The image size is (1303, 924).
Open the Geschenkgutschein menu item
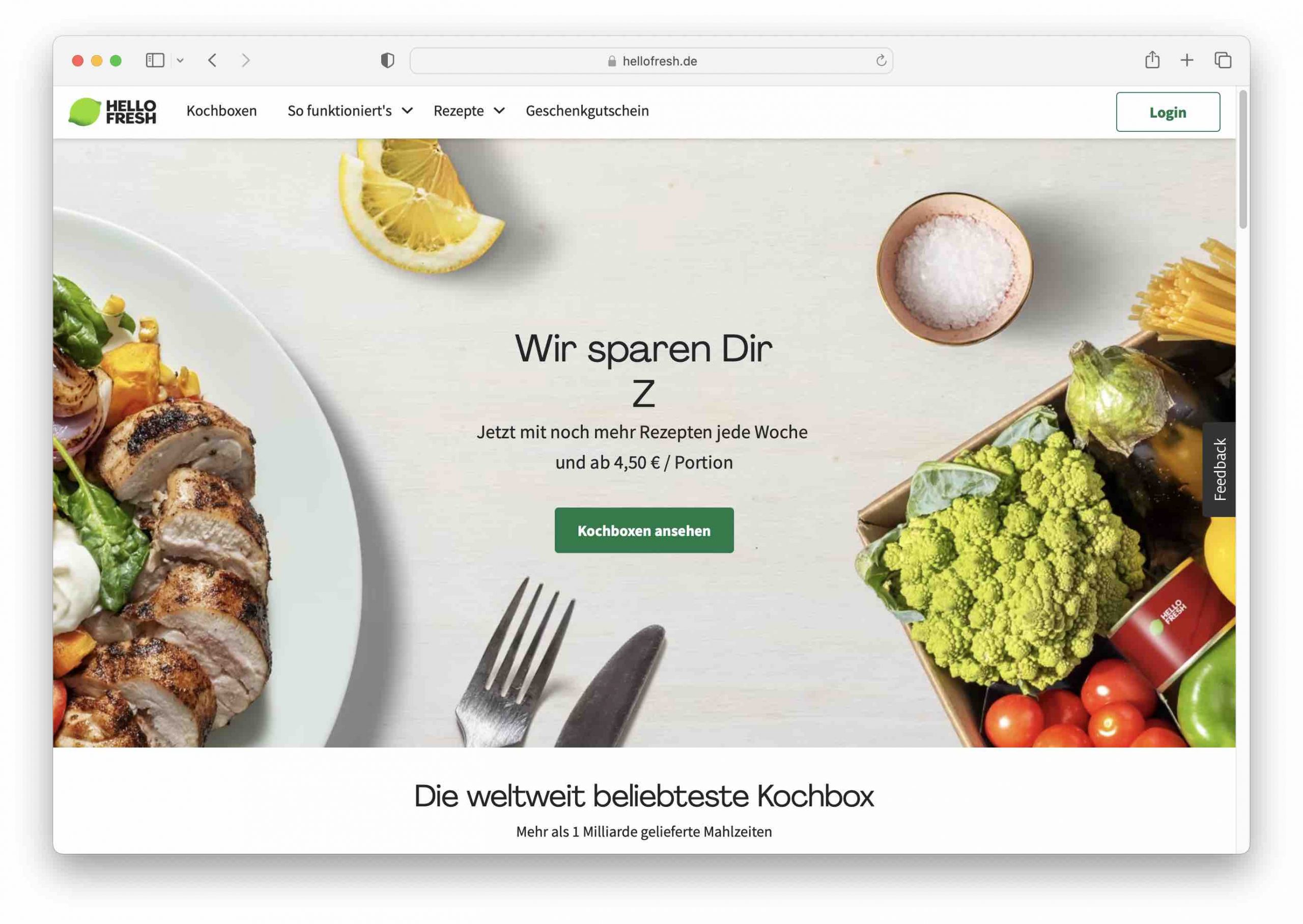click(x=587, y=110)
